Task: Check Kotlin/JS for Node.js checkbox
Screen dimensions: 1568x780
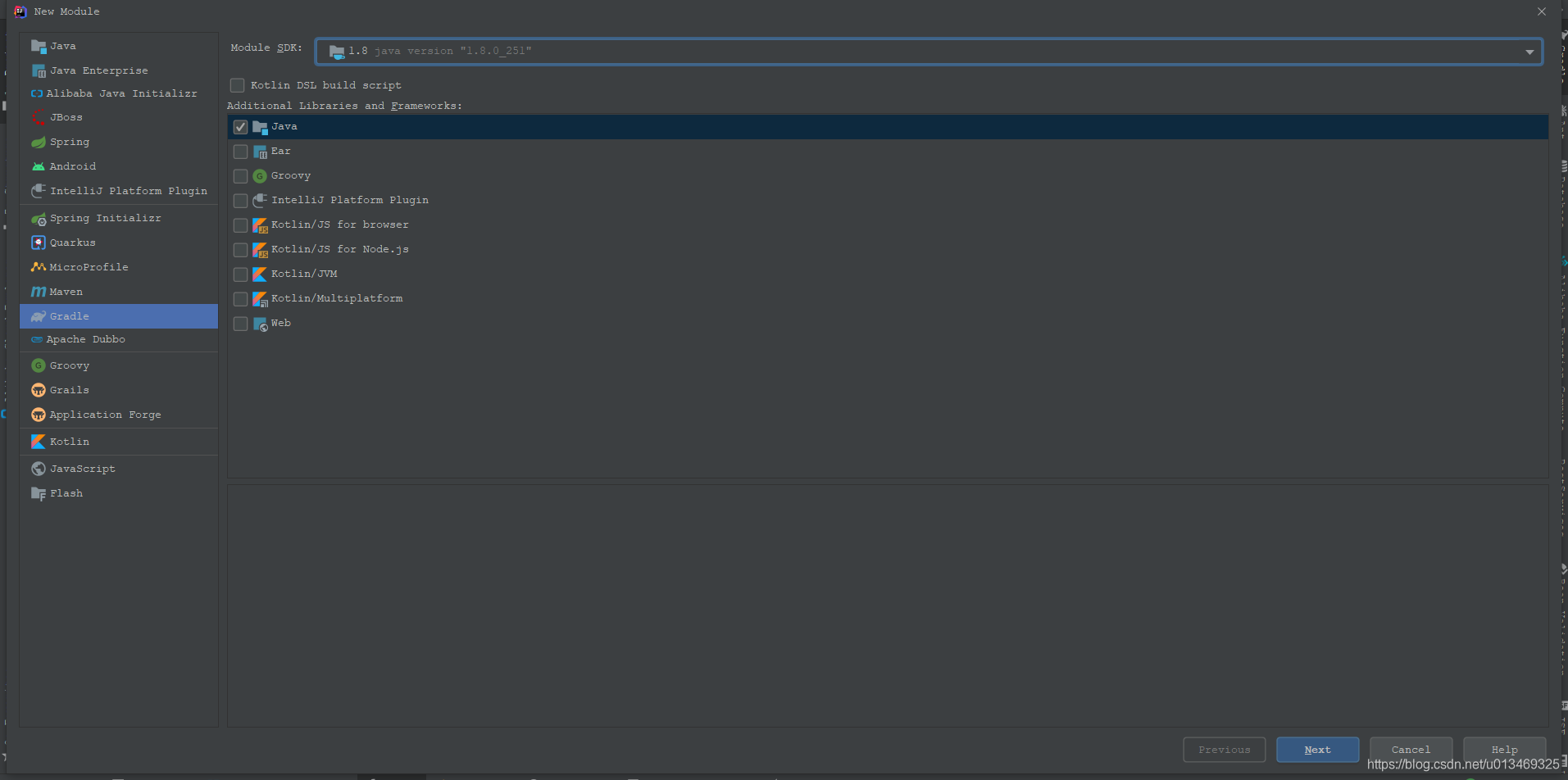Action: pyautogui.click(x=241, y=250)
